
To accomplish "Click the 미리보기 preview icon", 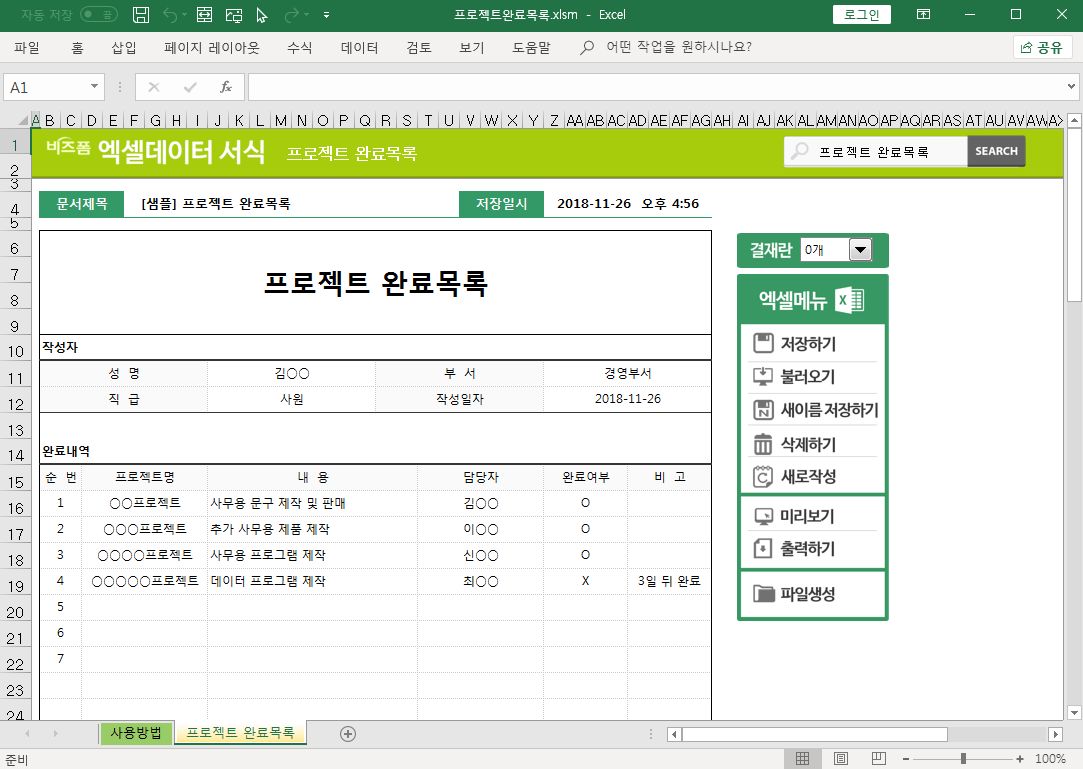I will click(763, 516).
